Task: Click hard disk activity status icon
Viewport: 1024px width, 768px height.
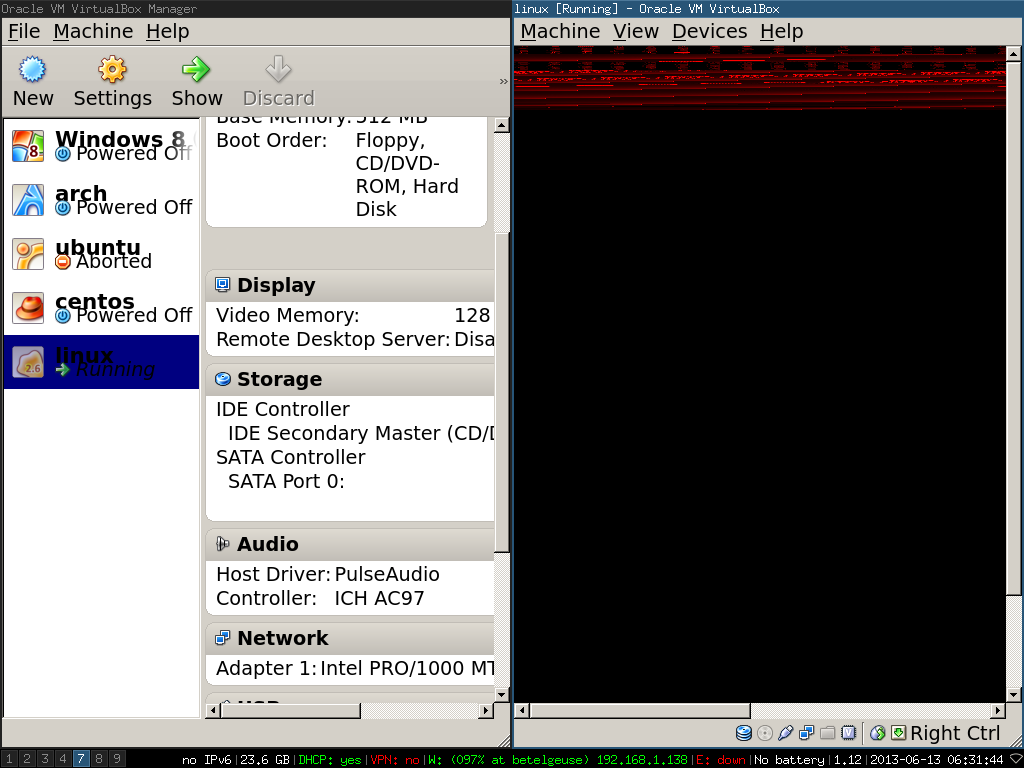Action: 744,733
